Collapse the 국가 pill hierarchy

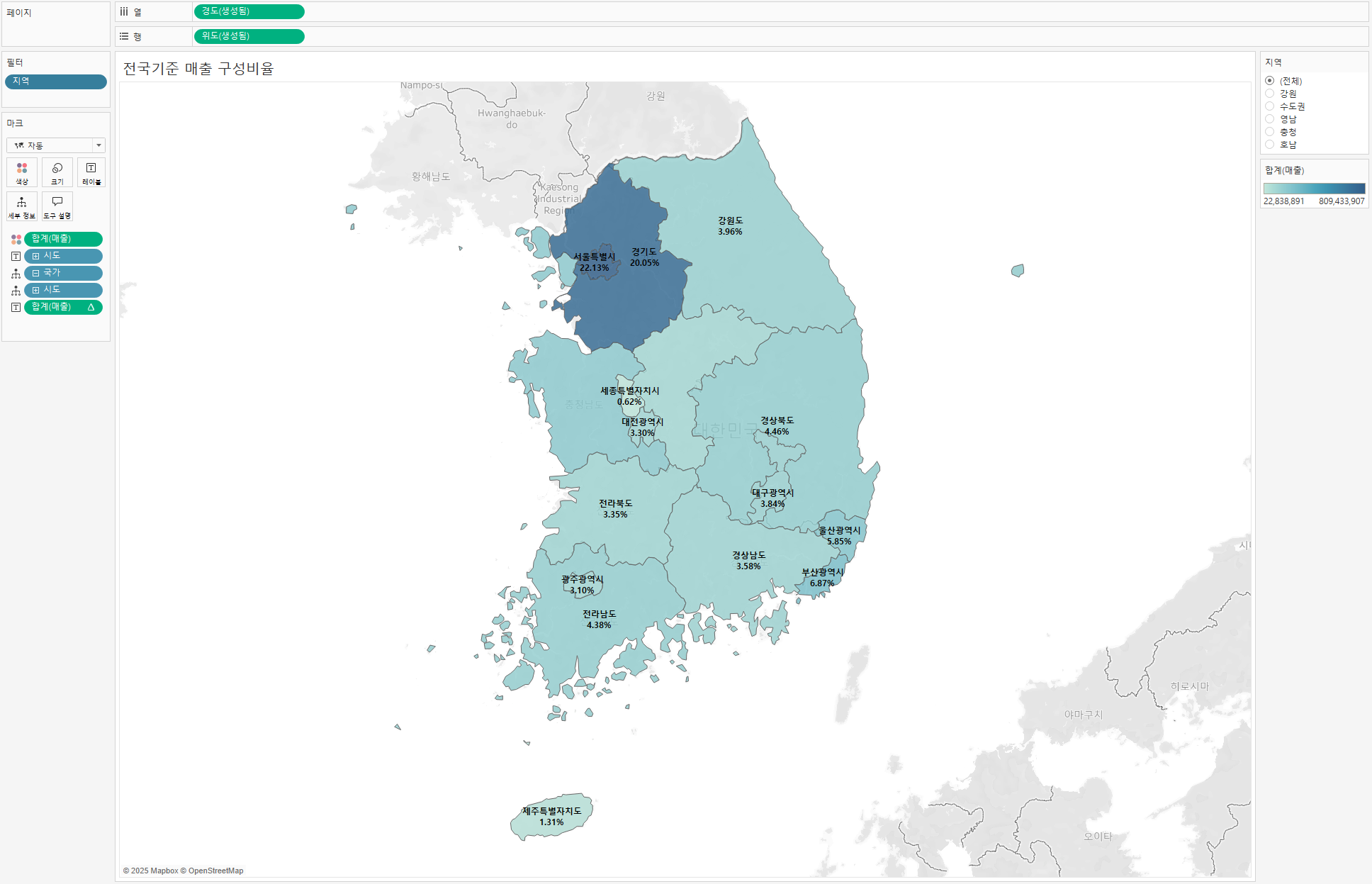[x=36, y=274]
